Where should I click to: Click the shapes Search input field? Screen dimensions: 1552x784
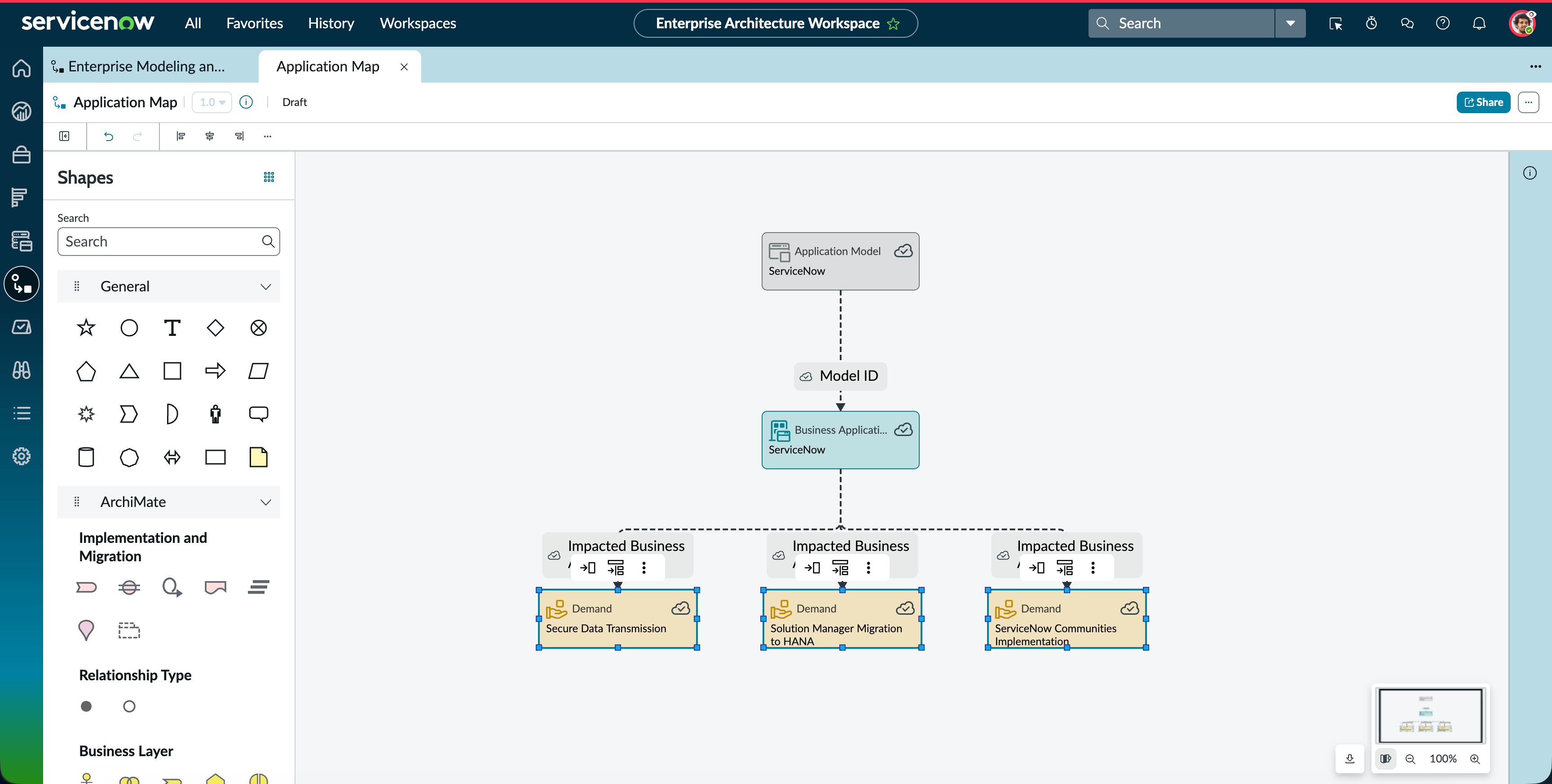point(169,242)
